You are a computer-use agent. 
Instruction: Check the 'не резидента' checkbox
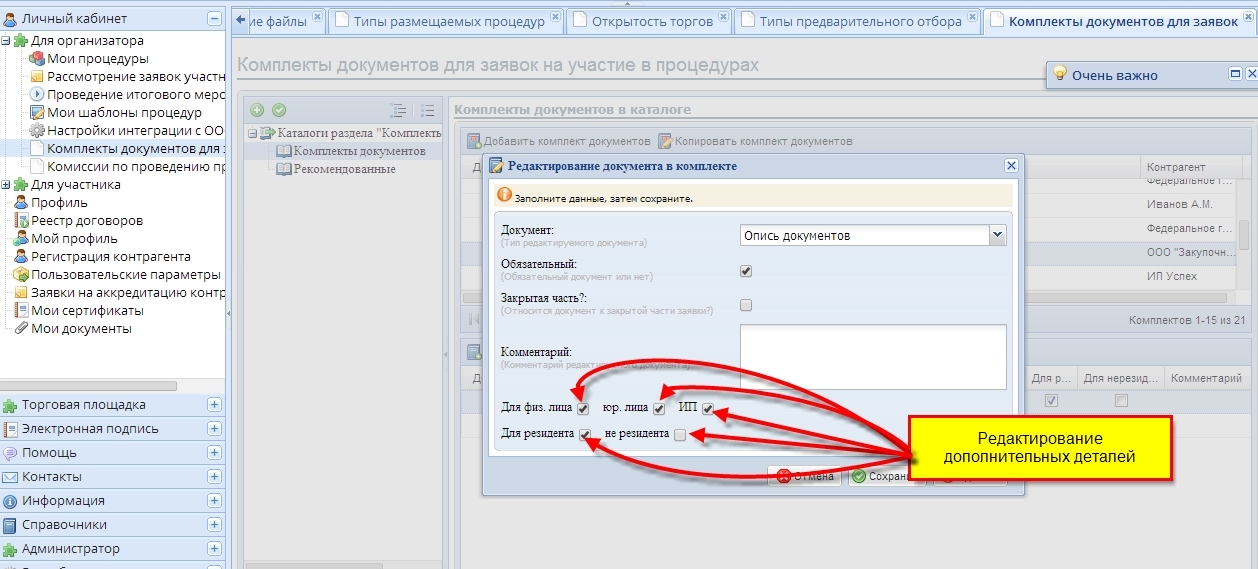pyautogui.click(x=680, y=435)
